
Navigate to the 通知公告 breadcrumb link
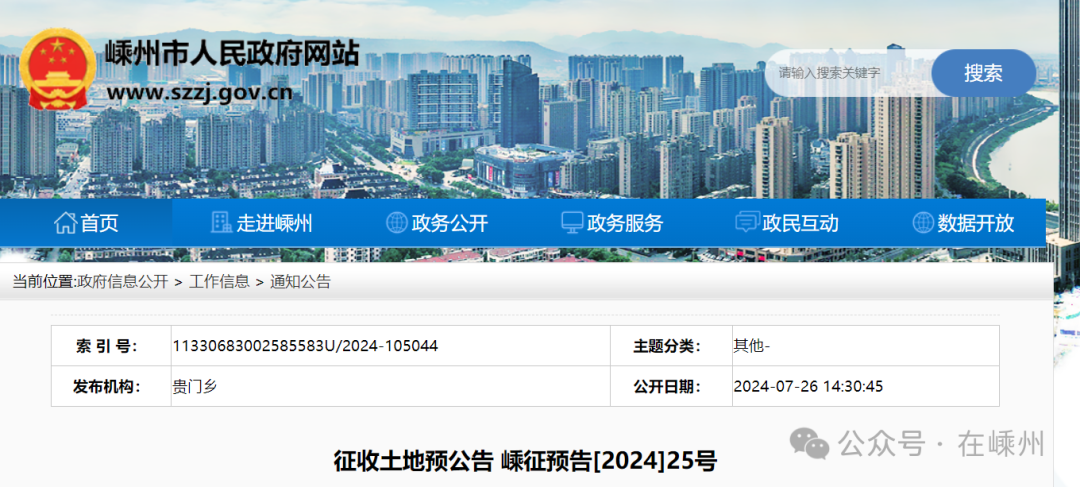click(300, 282)
